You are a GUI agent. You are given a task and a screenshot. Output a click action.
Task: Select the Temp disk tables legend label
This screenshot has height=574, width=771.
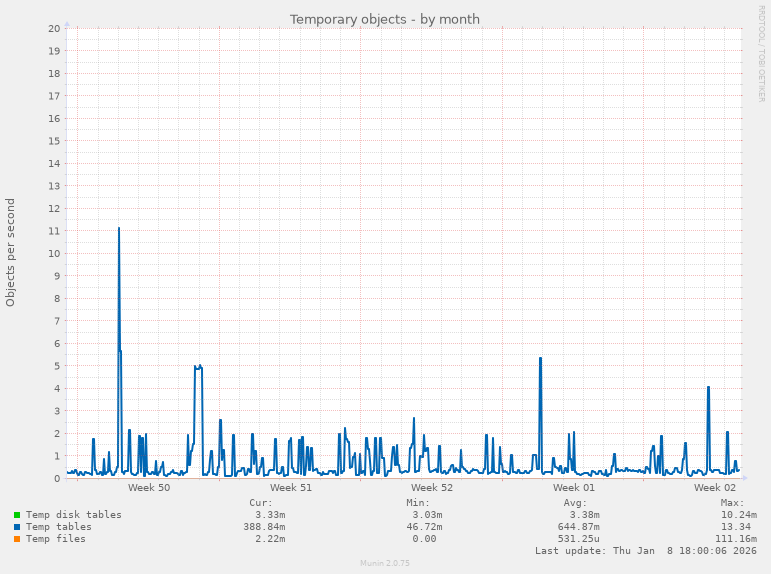[x=73, y=515]
